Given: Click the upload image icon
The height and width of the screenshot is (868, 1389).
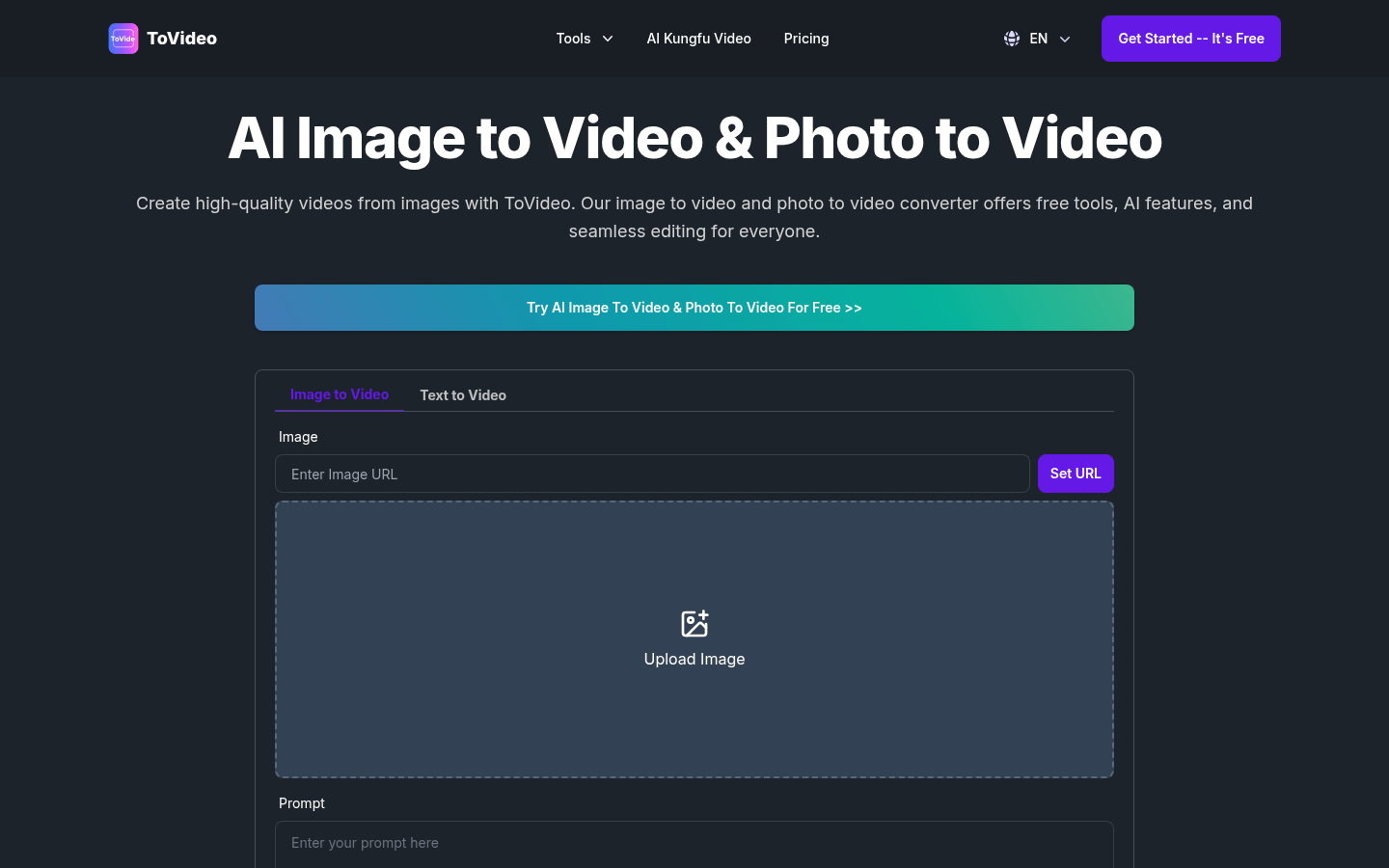Looking at the screenshot, I should tap(694, 623).
